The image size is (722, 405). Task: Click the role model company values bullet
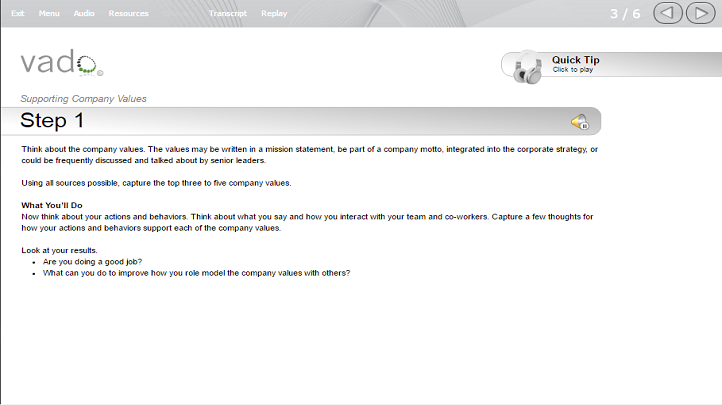tap(196, 273)
